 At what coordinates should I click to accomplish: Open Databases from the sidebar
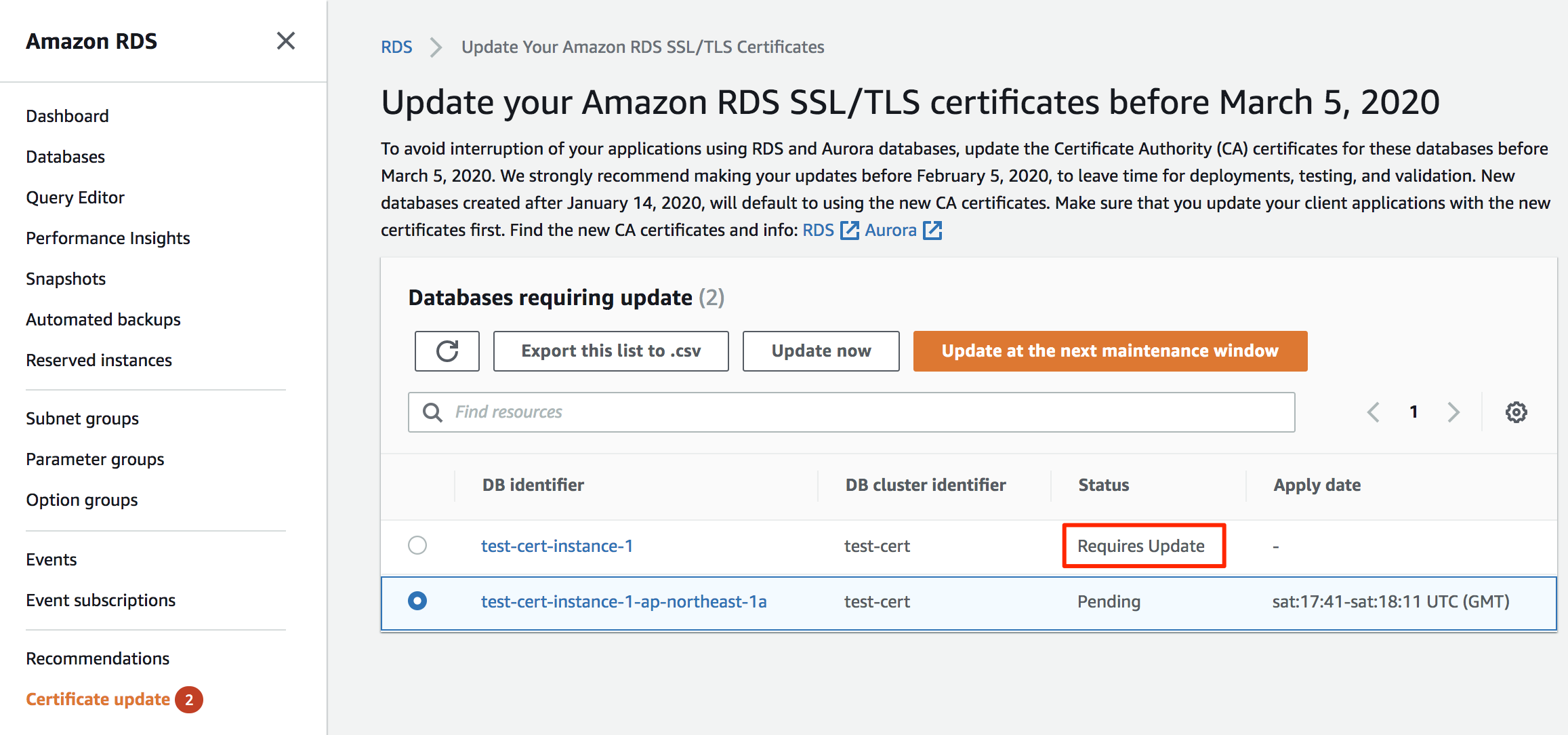point(65,156)
